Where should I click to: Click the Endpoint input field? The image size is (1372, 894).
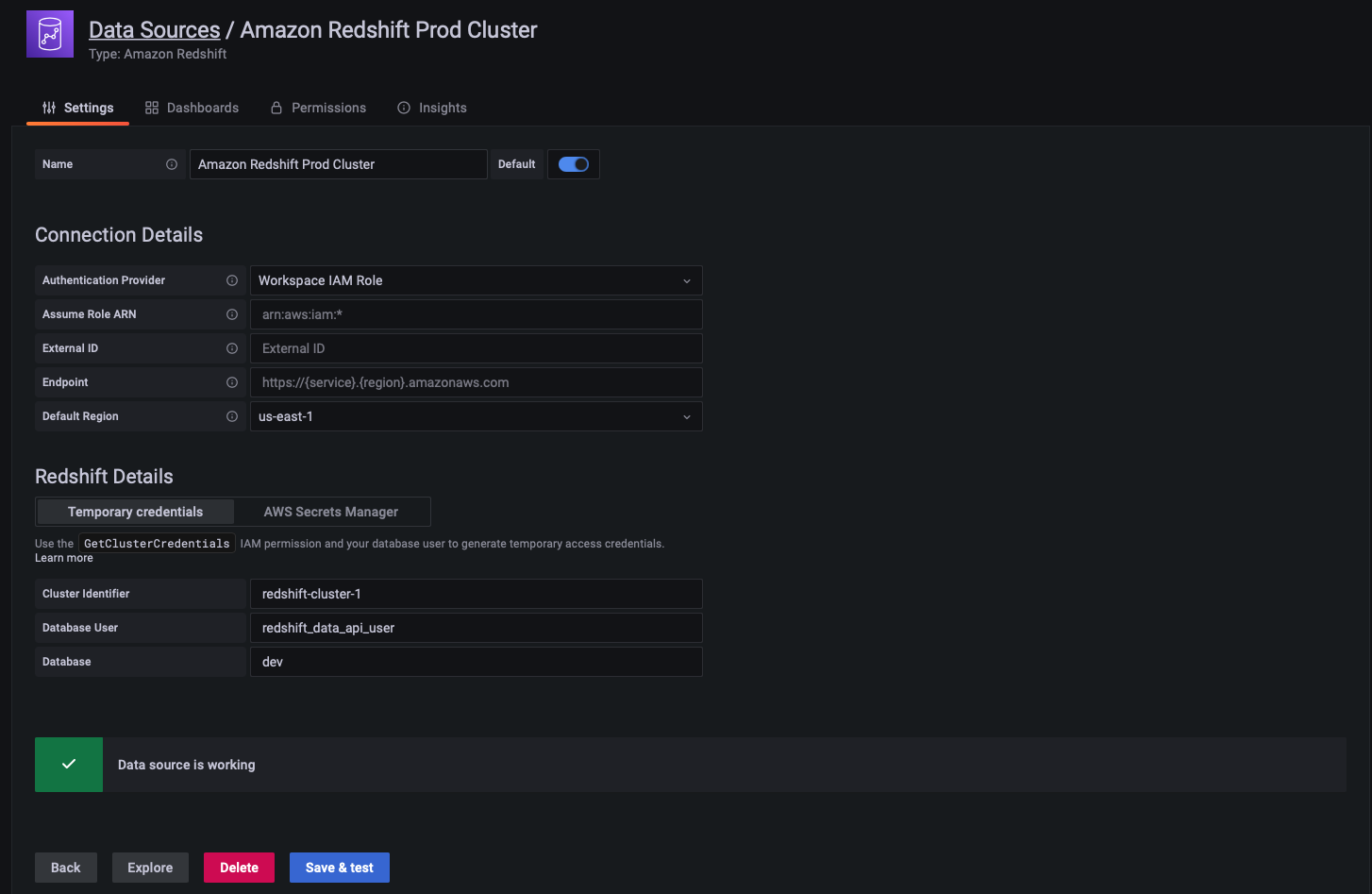tap(477, 382)
